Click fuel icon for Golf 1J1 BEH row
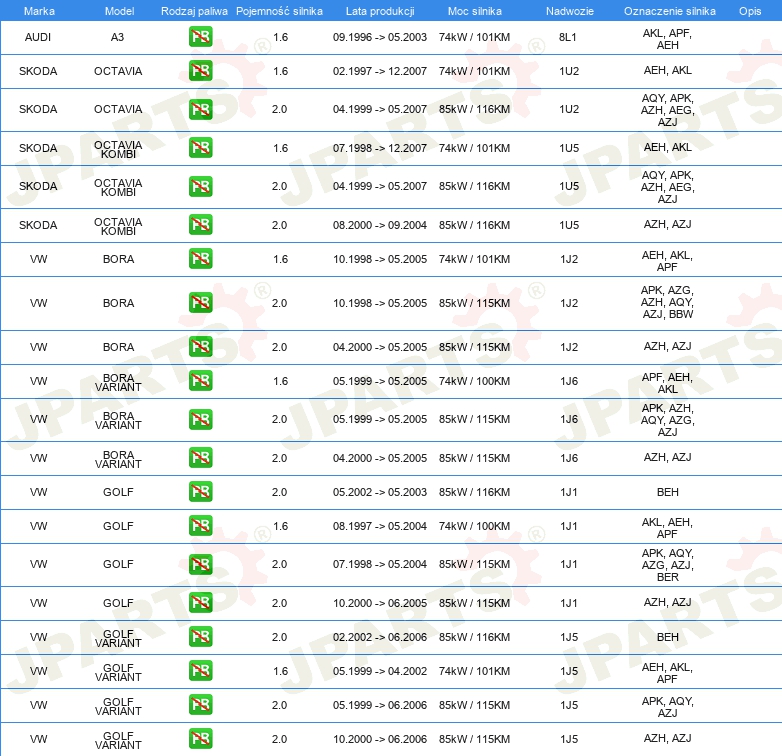Image resolution: width=782 pixels, height=756 pixels. pyautogui.click(x=200, y=492)
